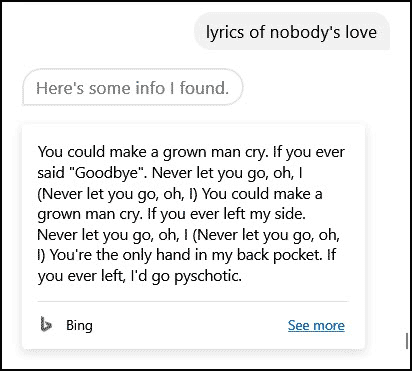This screenshot has height=371, width=412.
Task: Click the word "Goodbye" in the lyrics
Action: (106, 173)
